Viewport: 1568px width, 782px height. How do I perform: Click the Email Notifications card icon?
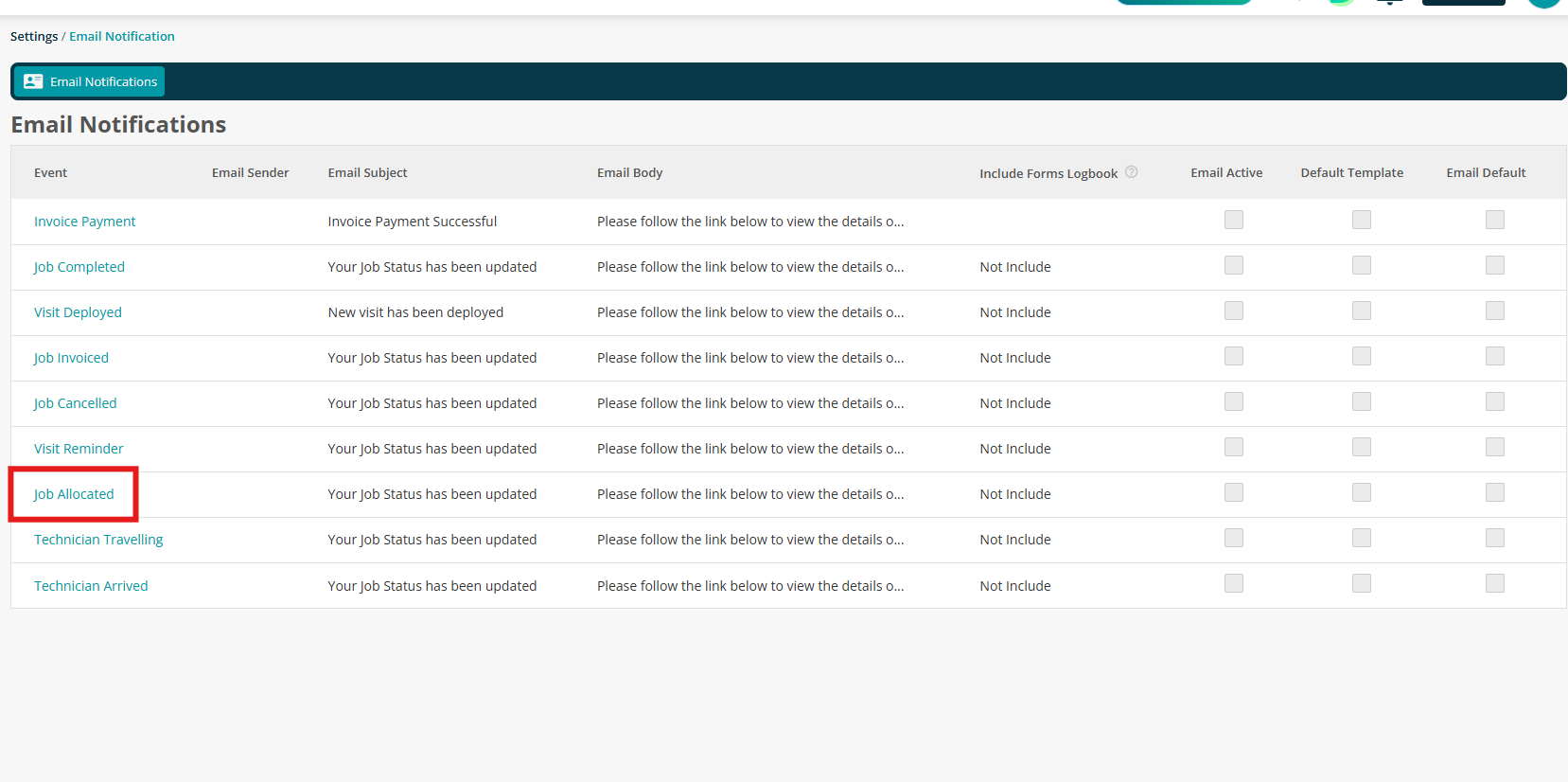(x=33, y=81)
